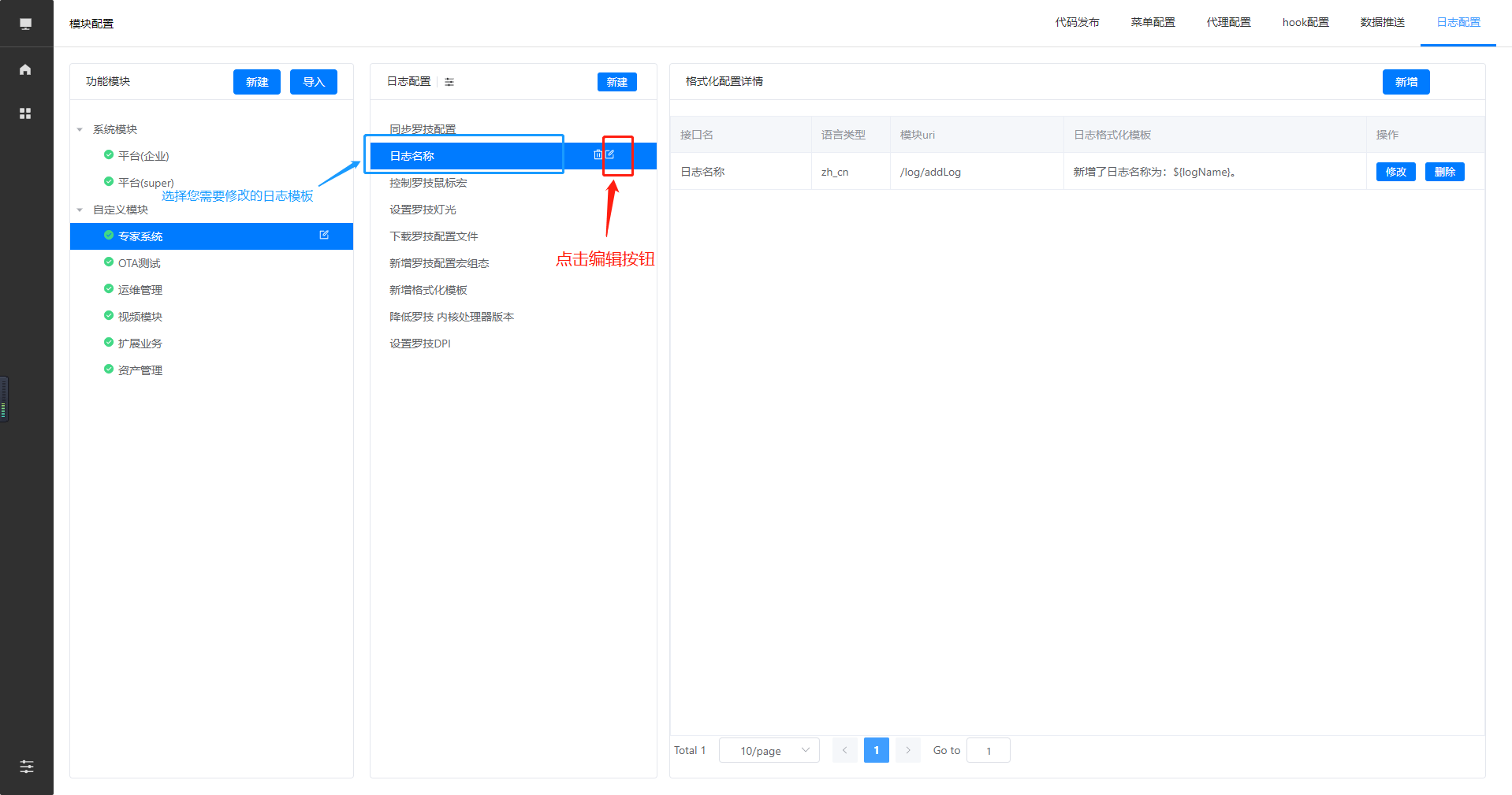Click the Go to page input field
Screen dimensions: 1512x795
point(988,750)
